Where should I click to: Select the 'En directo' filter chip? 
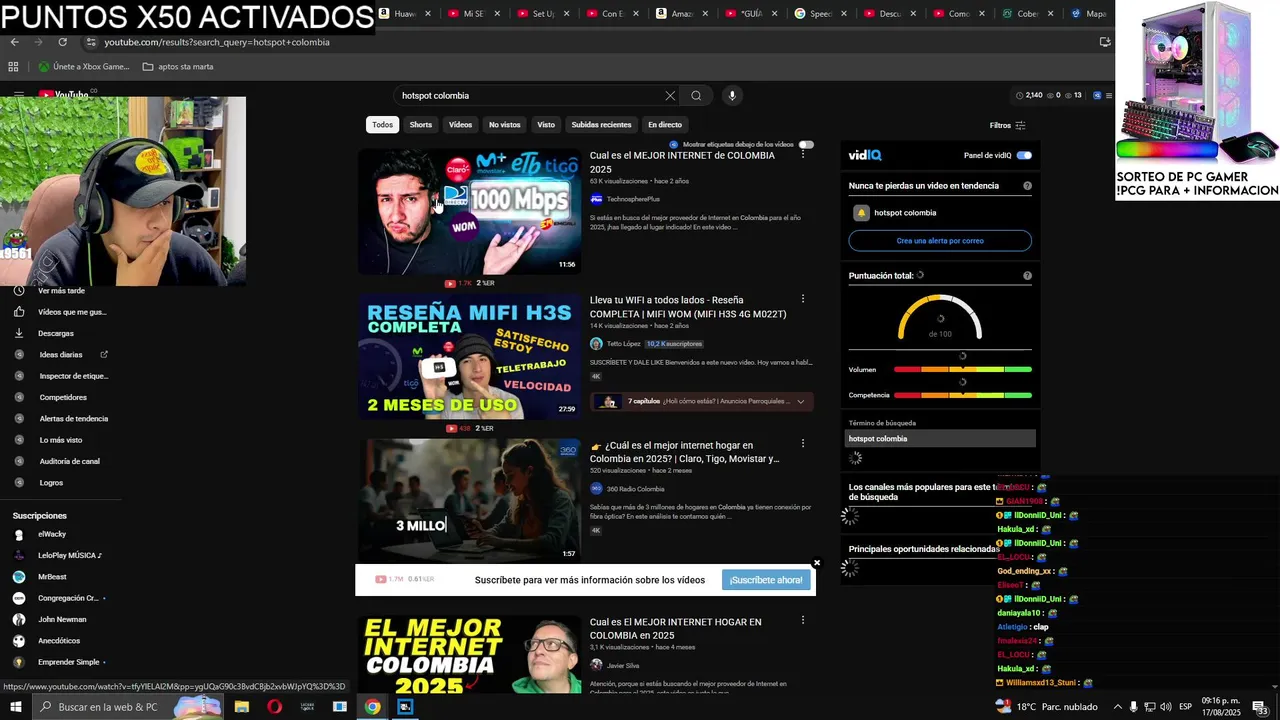(x=665, y=125)
